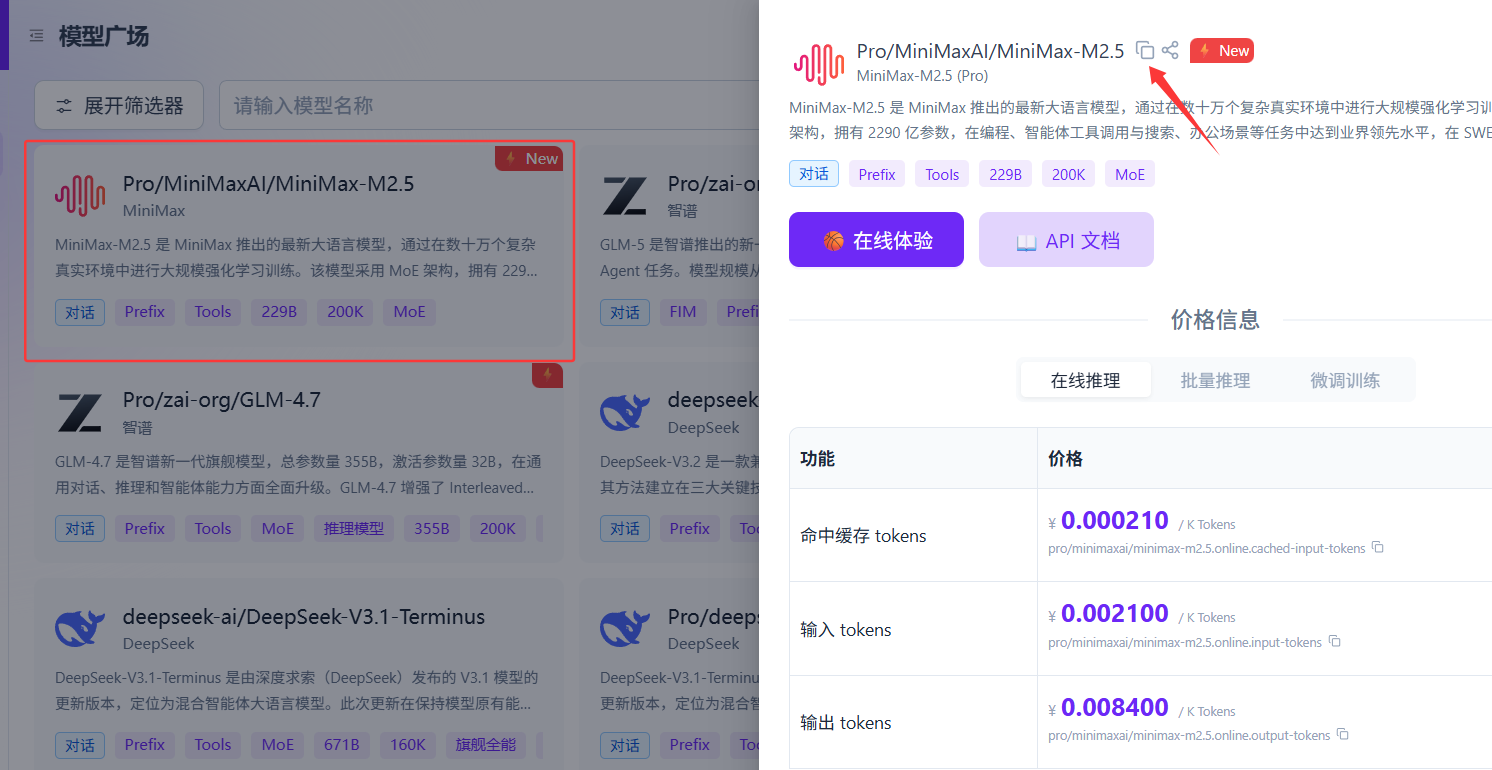The image size is (1492, 770).
Task: Share the MiniMax-M2.5 model
Action: click(x=1170, y=51)
